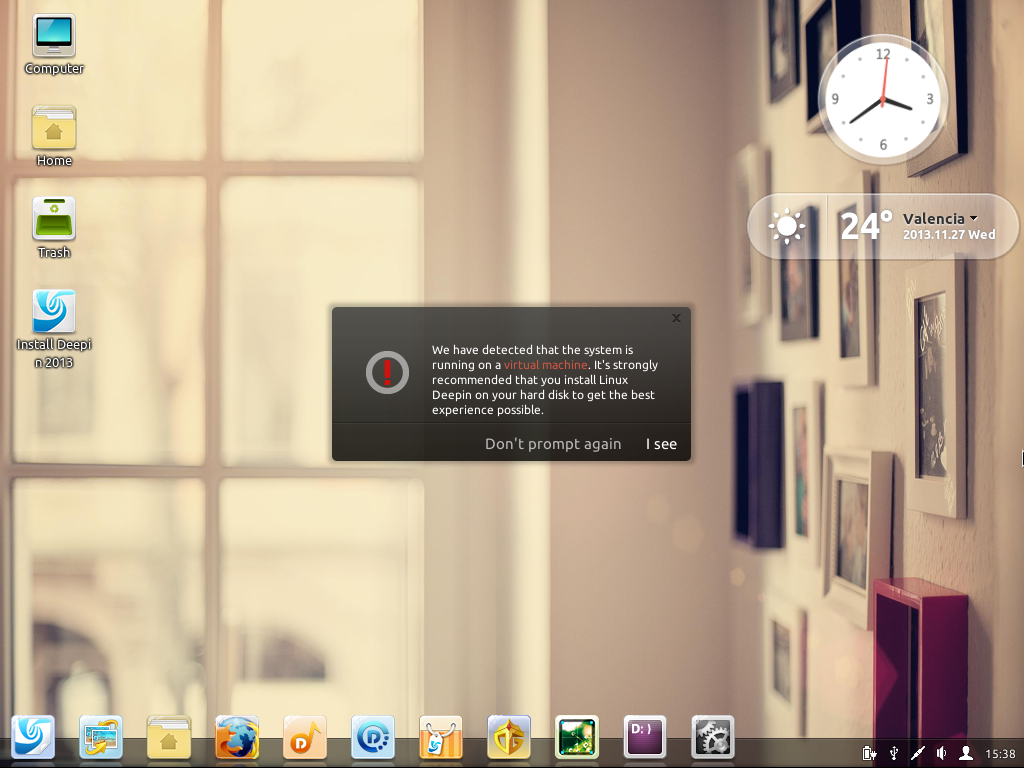Launch Deepin Music Player from dock
1024x768 pixels.
pos(305,737)
